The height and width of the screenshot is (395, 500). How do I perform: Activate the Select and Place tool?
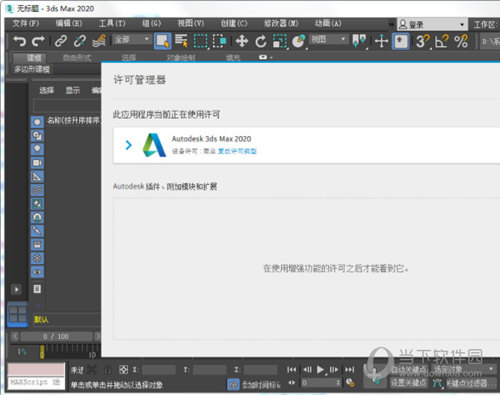(x=299, y=41)
